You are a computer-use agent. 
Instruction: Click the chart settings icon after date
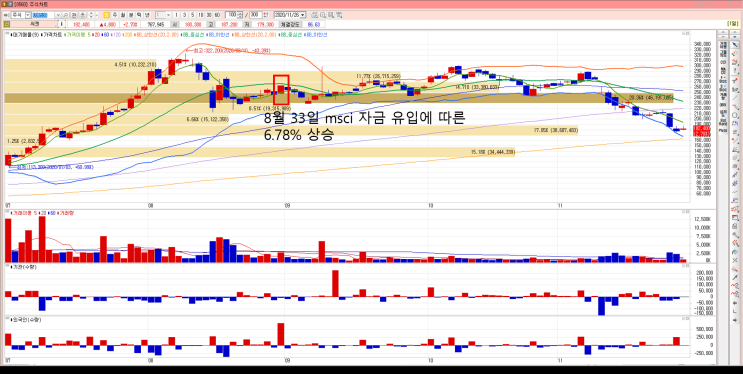pos(314,15)
